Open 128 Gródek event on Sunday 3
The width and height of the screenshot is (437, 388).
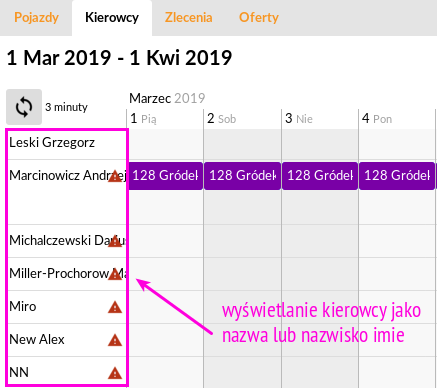coord(320,176)
